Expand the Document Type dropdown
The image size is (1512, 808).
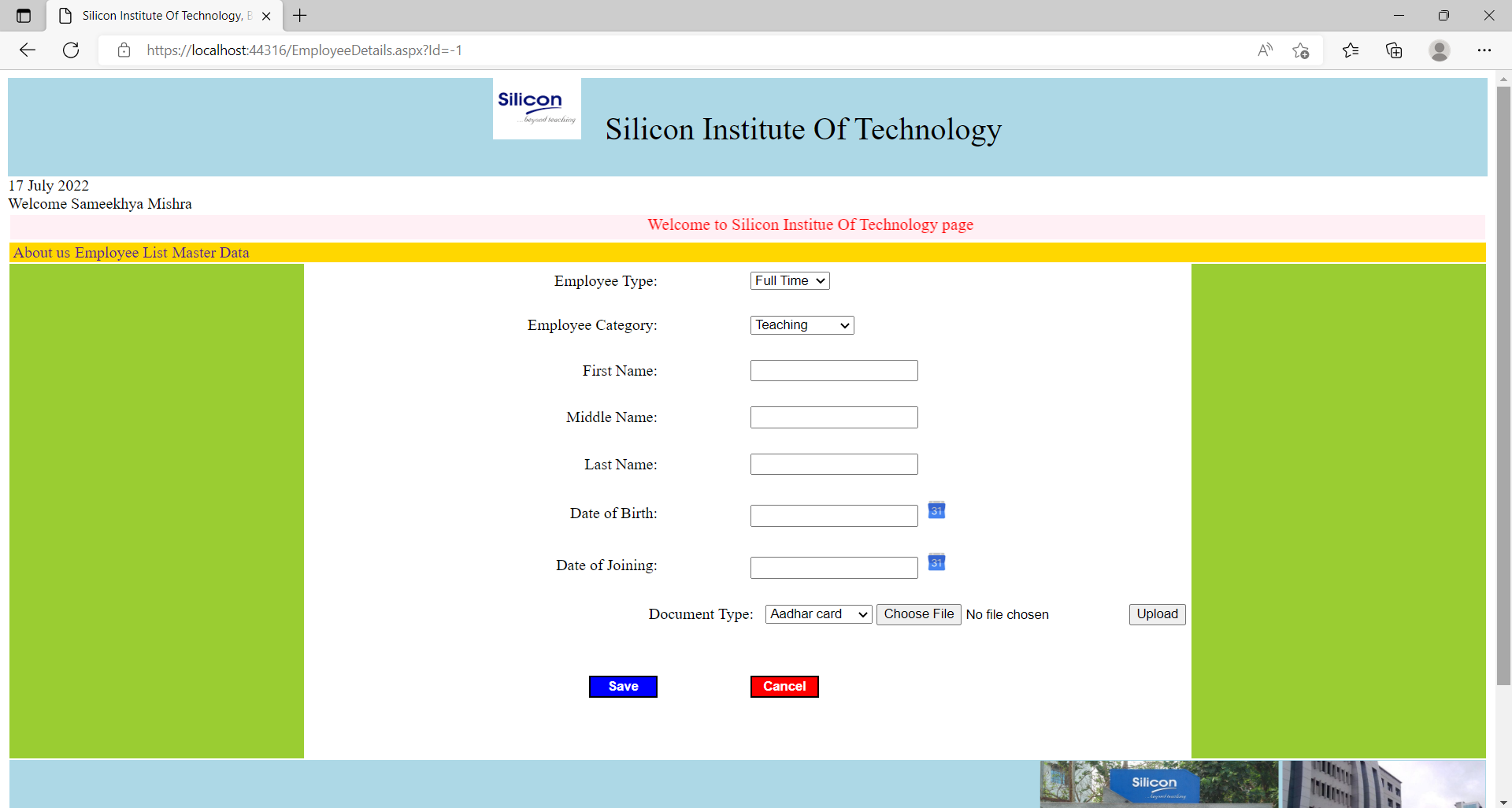tap(818, 614)
